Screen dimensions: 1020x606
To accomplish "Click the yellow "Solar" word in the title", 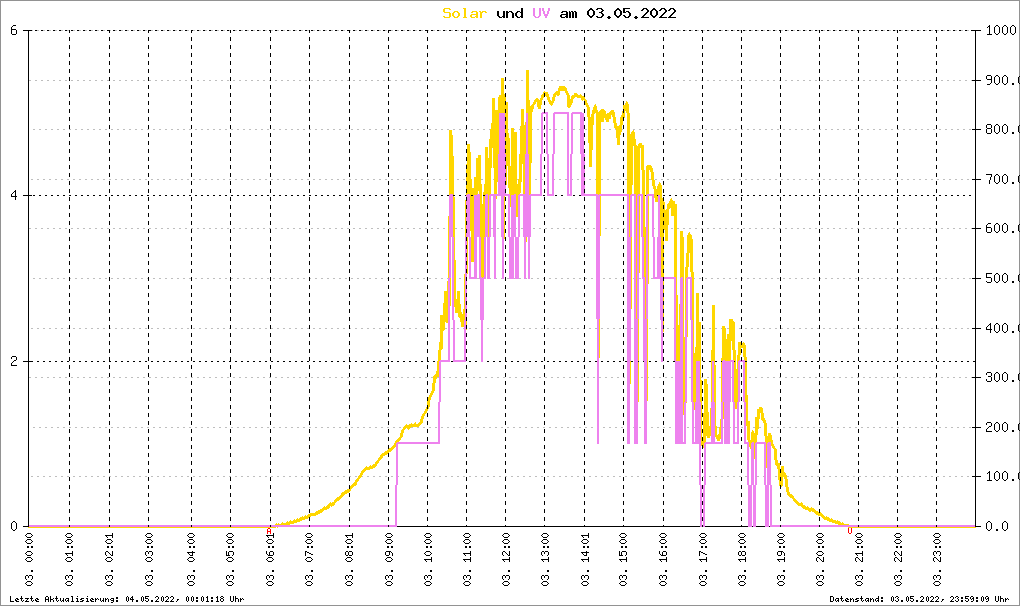I will (464, 14).
